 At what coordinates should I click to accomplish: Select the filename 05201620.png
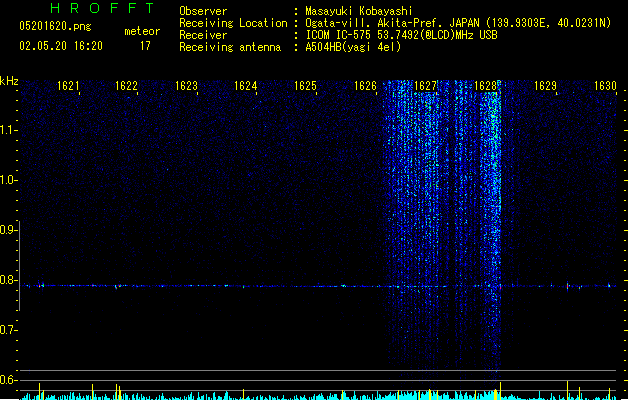pyautogui.click(x=55, y=26)
